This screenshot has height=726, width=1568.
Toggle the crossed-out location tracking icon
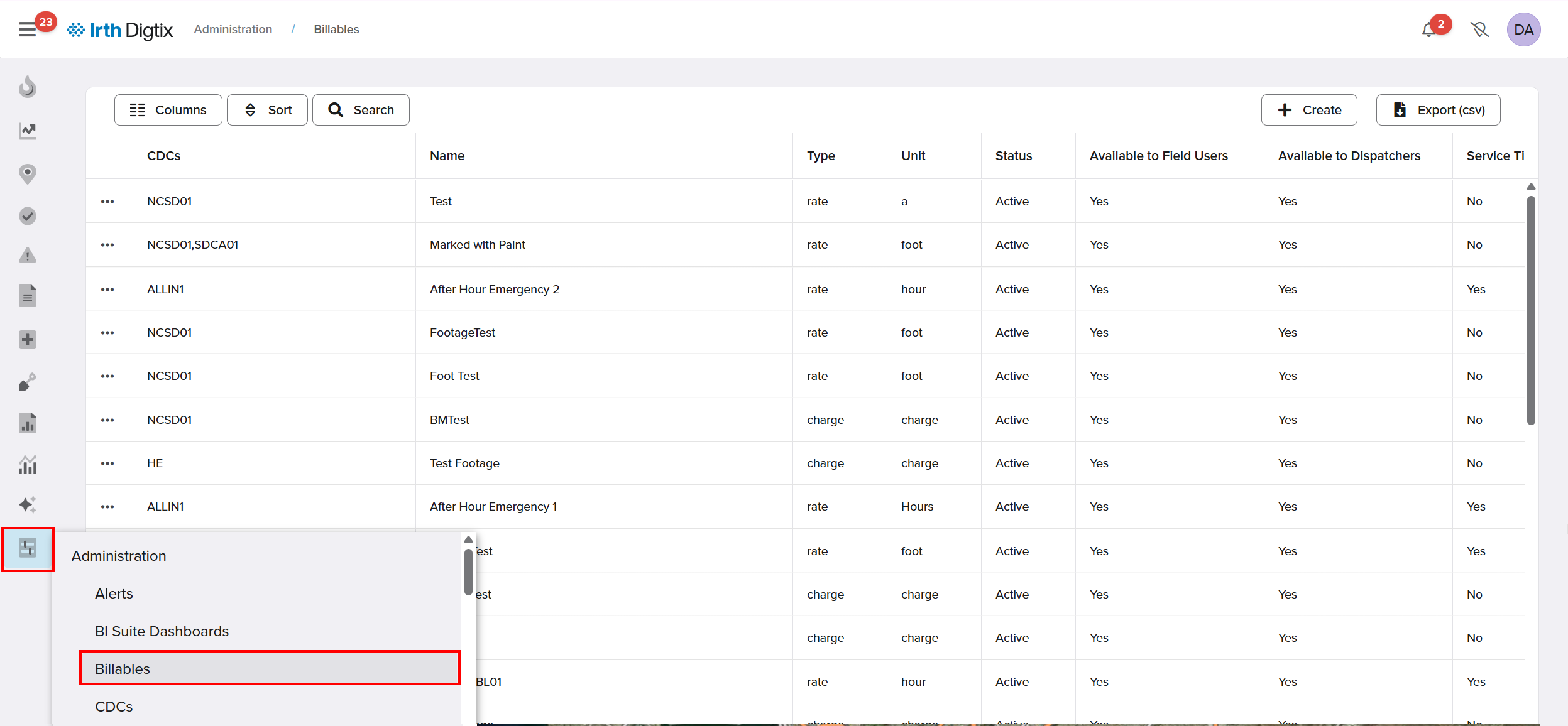coord(1479,30)
